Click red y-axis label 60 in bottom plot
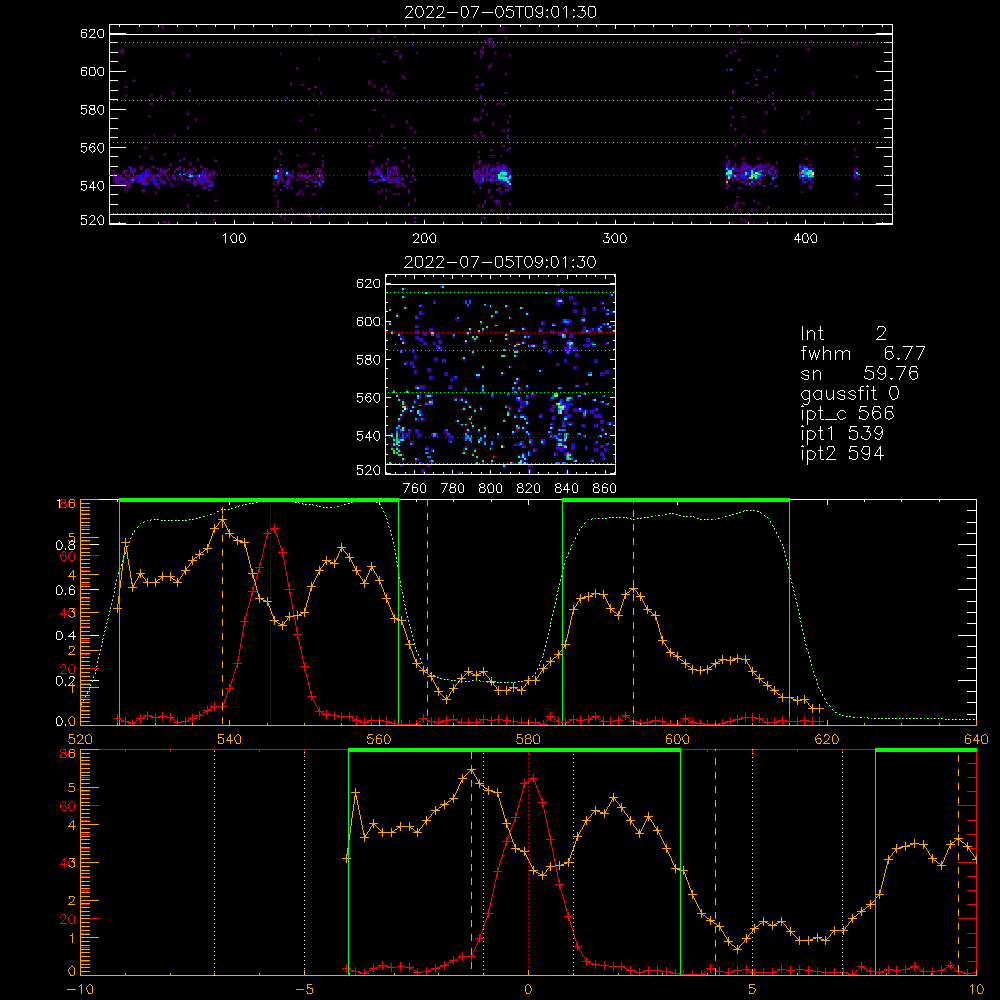The height and width of the screenshot is (1000, 1000). coord(68,806)
